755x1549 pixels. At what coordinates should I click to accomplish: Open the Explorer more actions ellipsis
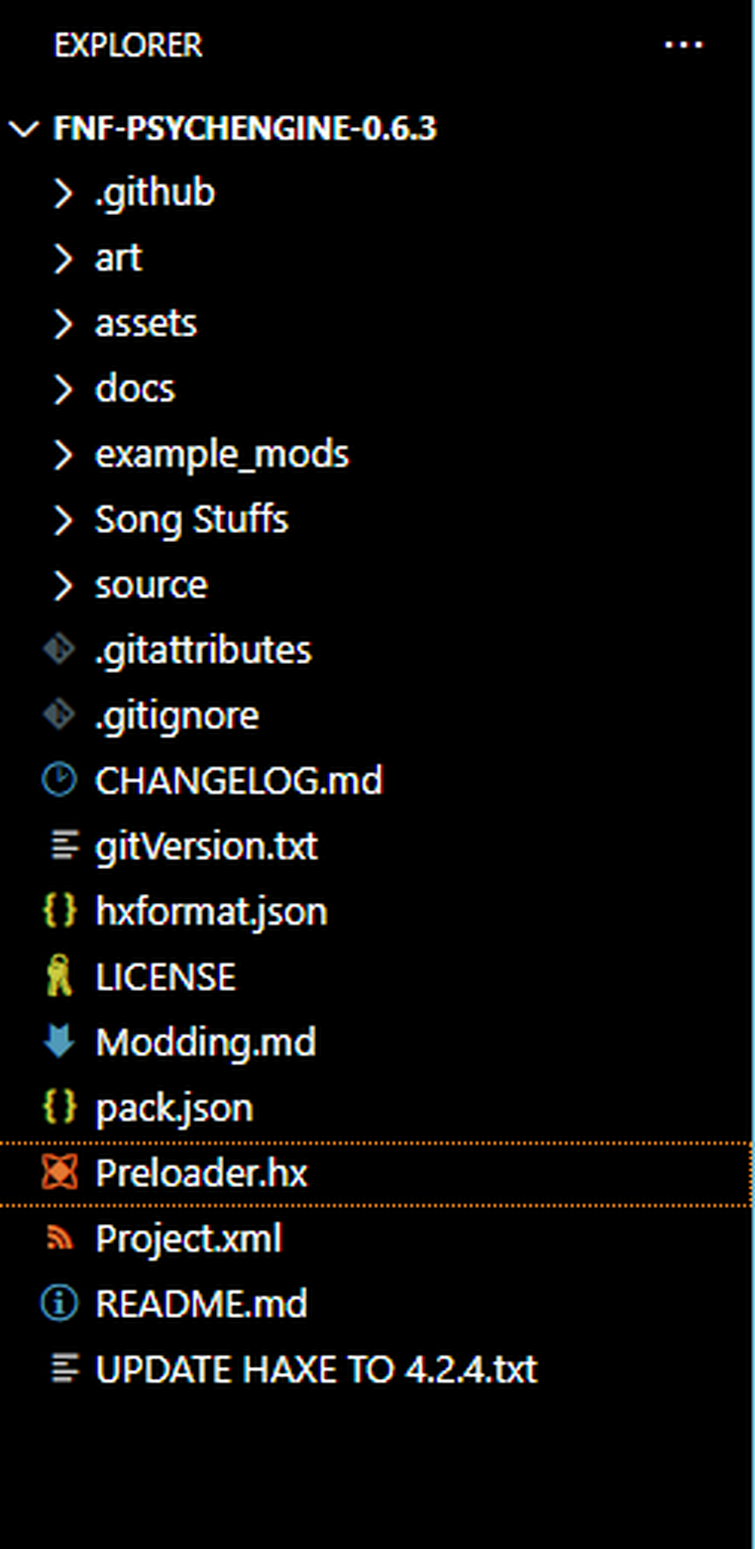tap(683, 45)
